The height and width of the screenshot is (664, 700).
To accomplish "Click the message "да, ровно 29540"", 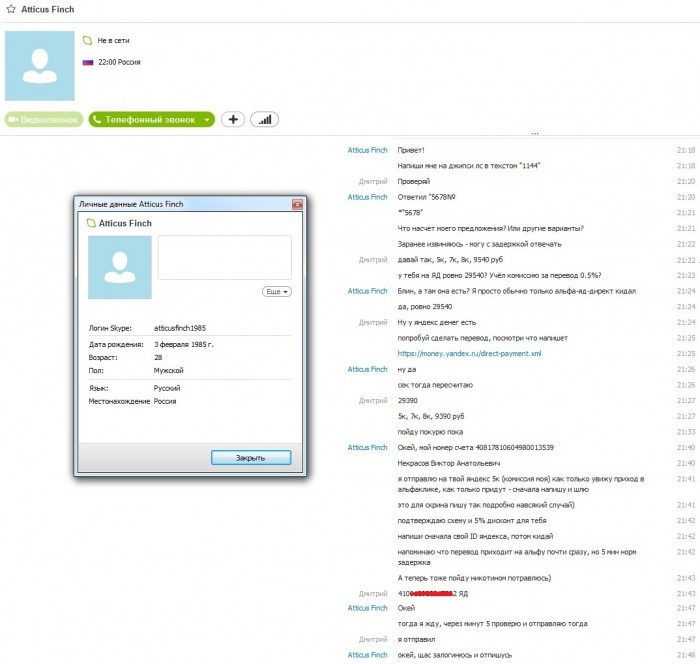I will pos(425,307).
